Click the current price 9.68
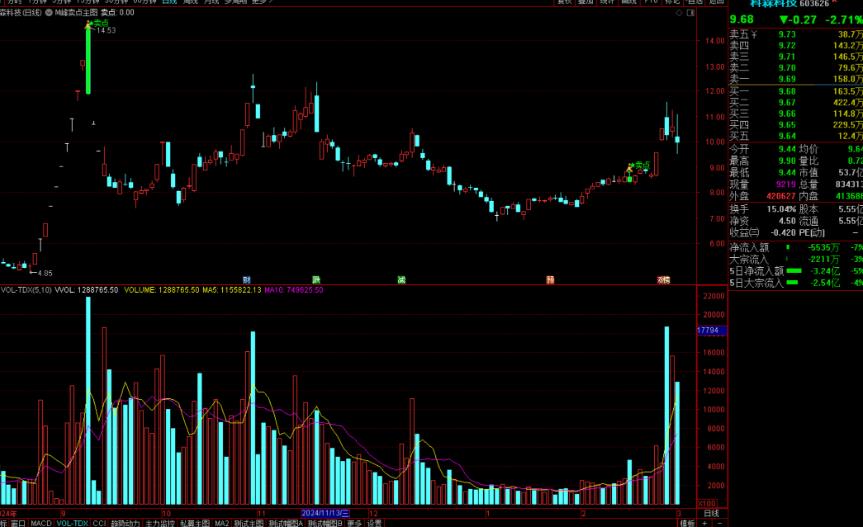 click(742, 20)
